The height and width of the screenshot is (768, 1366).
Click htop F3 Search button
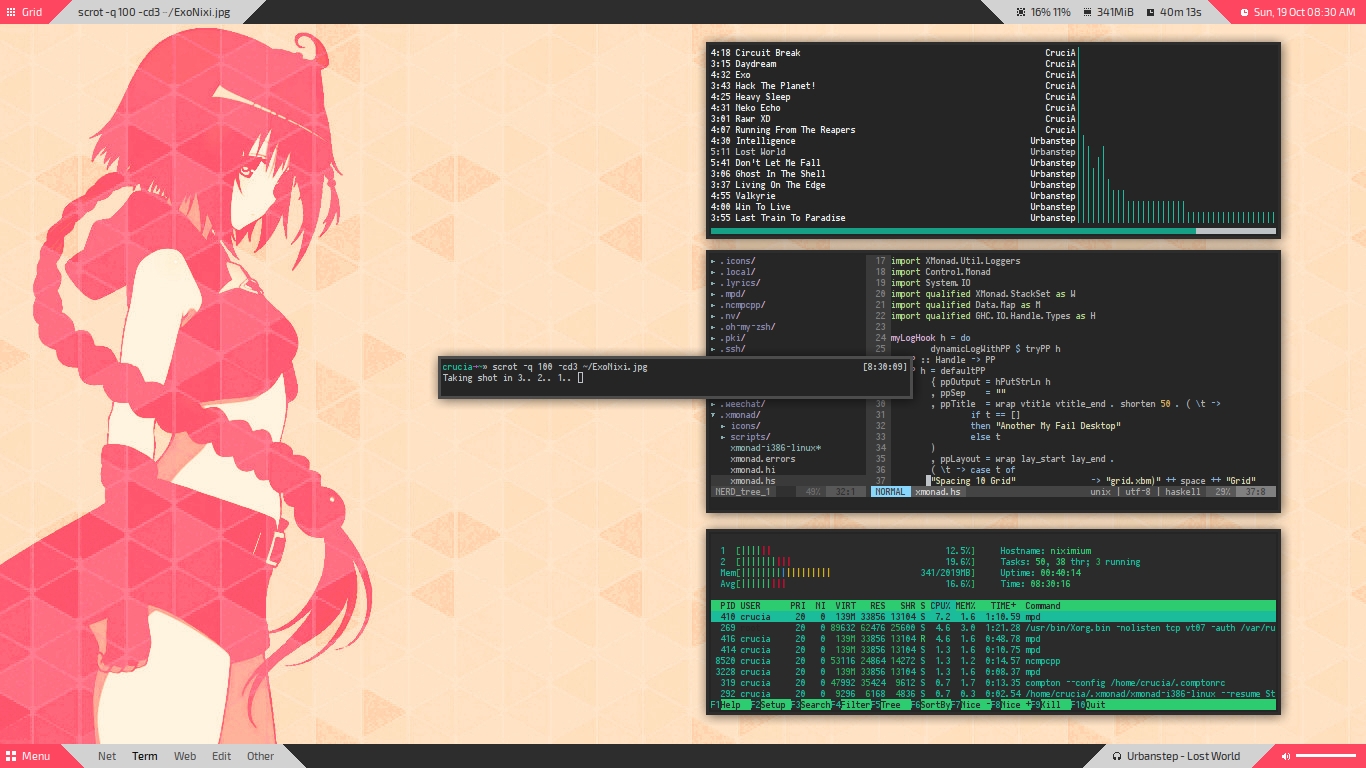coord(811,705)
